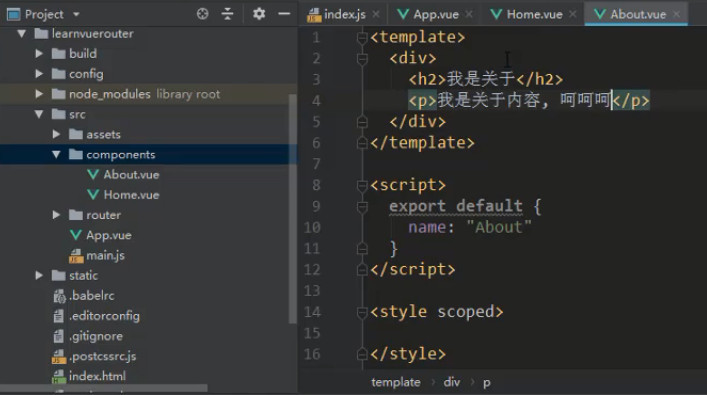Click the static folder icon
Viewport: 707px width, 395px height.
click(x=59, y=276)
